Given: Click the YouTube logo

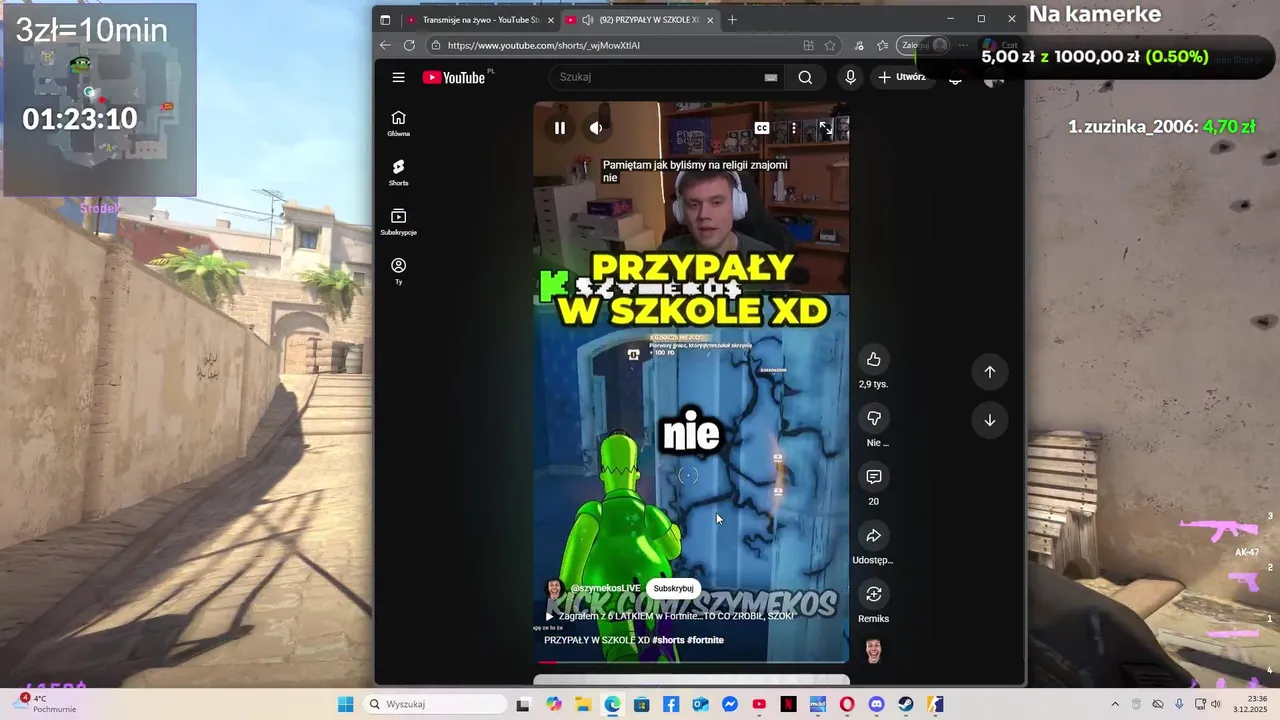Looking at the screenshot, I should [x=454, y=77].
